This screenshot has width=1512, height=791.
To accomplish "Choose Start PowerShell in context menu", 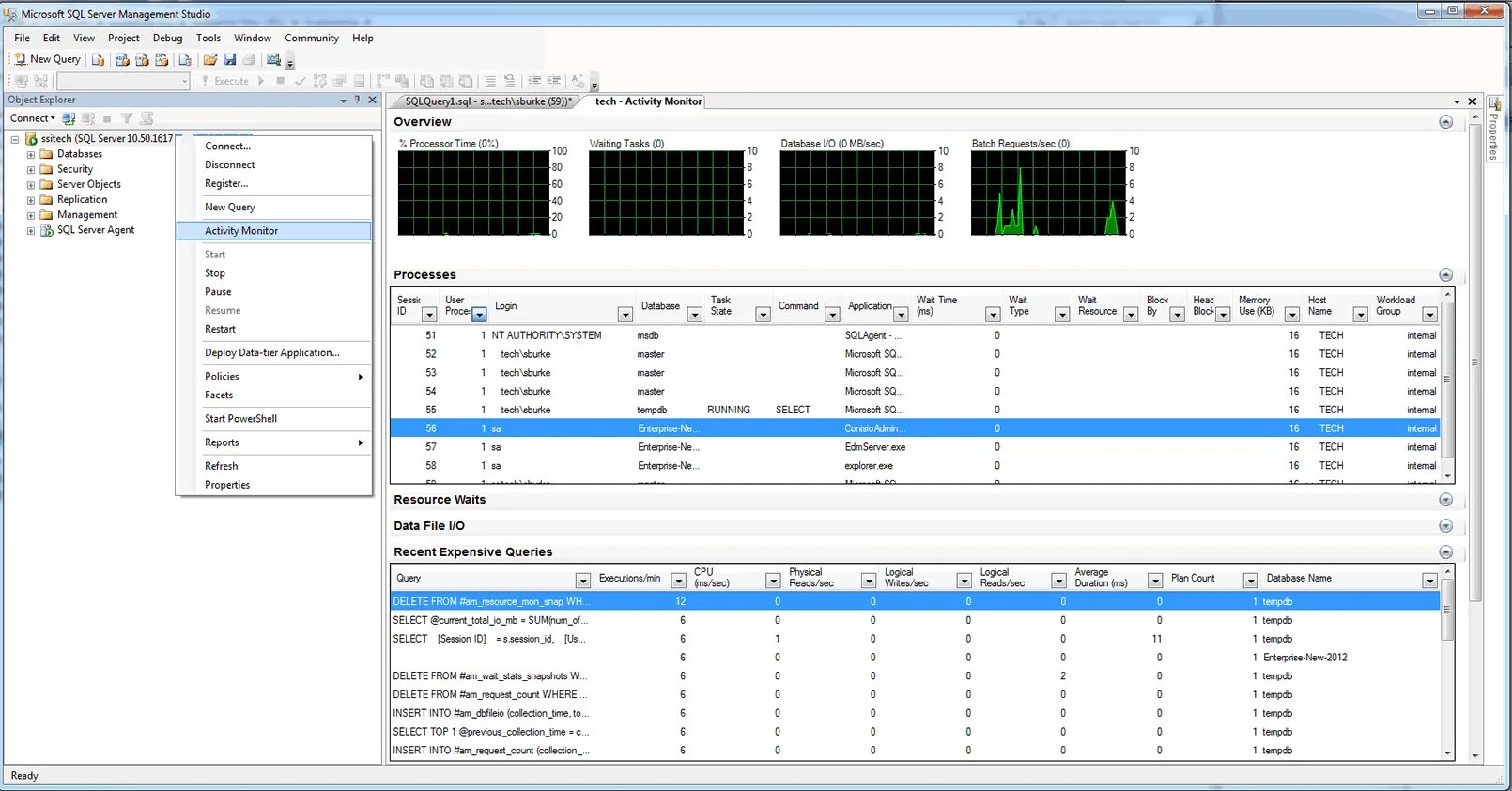I will click(x=273, y=419).
